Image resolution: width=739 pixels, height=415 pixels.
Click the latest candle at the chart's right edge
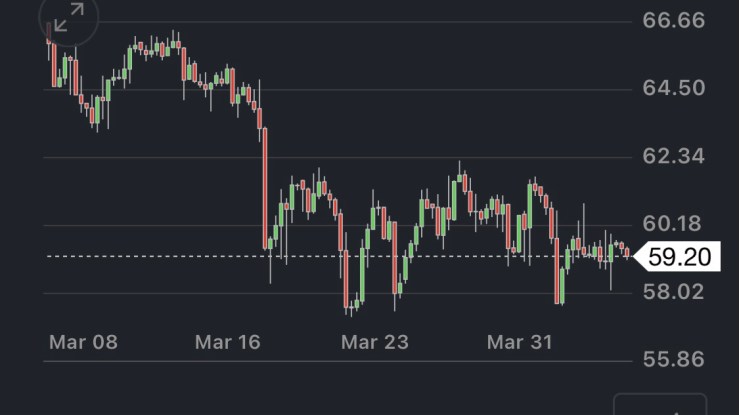(627, 252)
